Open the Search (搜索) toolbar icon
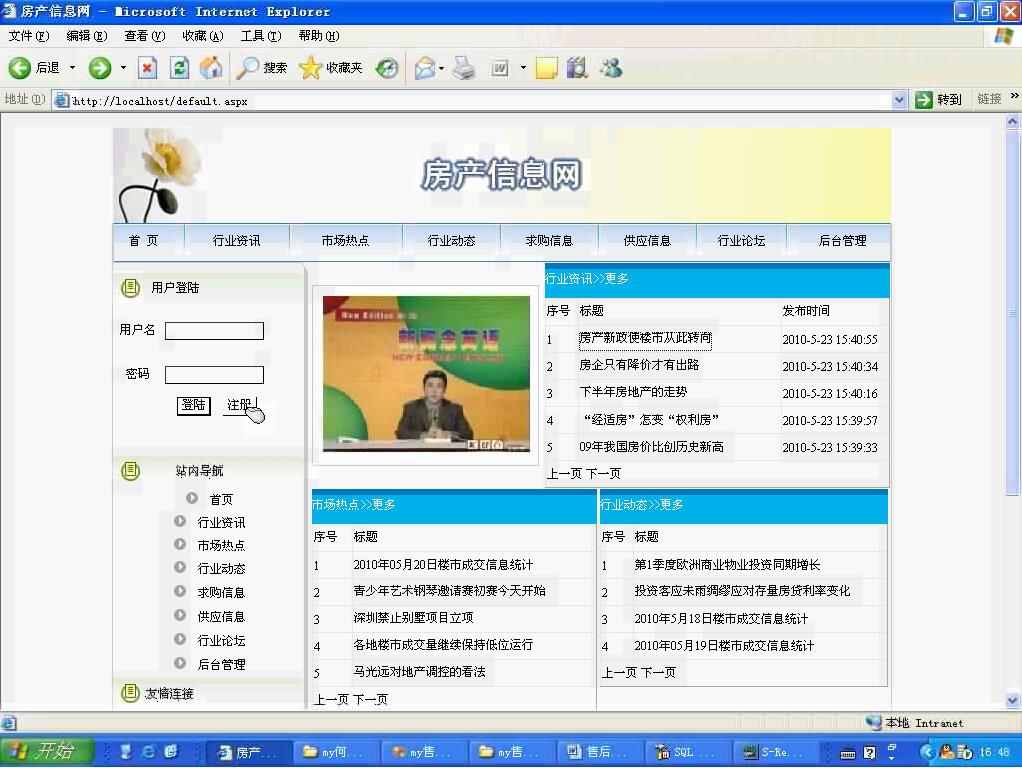This screenshot has width=1022, height=768. click(x=247, y=68)
